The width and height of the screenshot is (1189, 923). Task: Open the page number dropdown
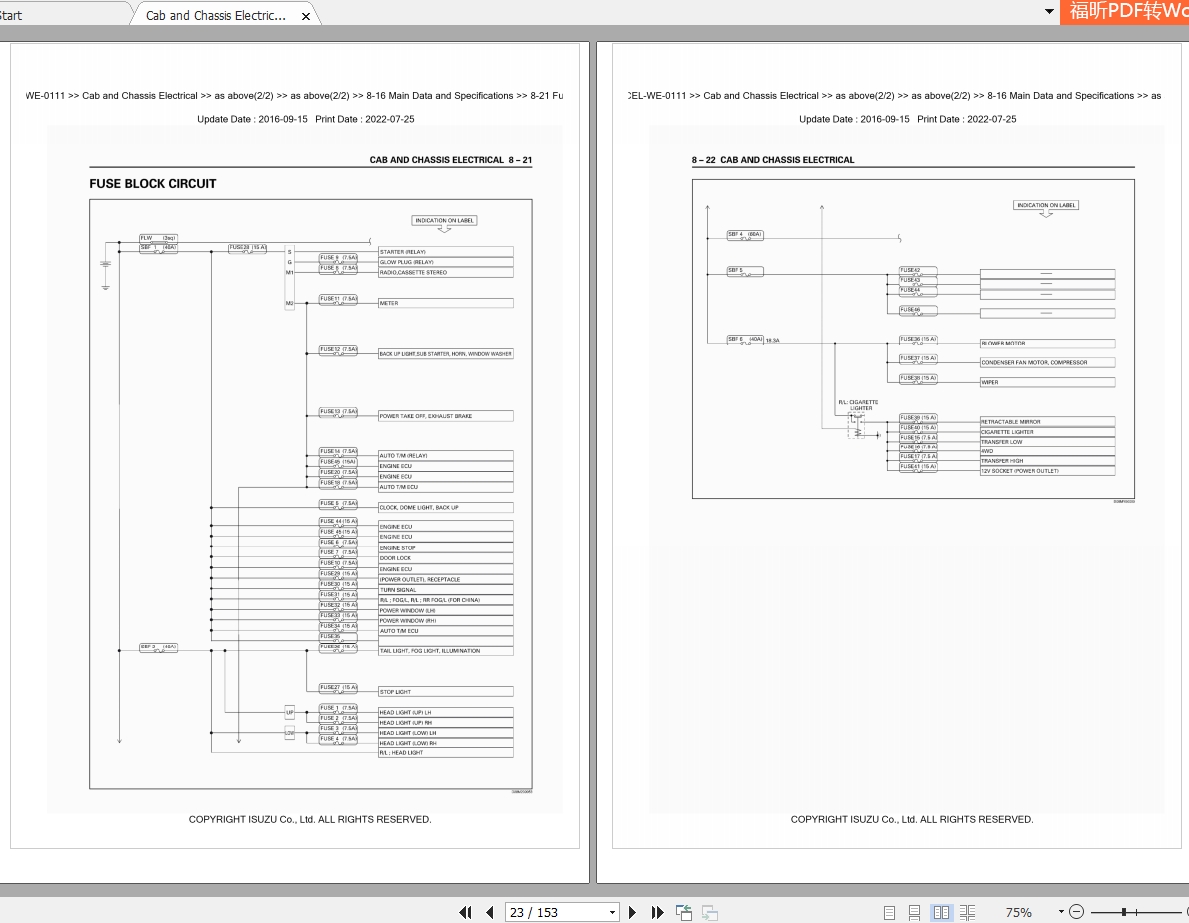tap(612, 912)
